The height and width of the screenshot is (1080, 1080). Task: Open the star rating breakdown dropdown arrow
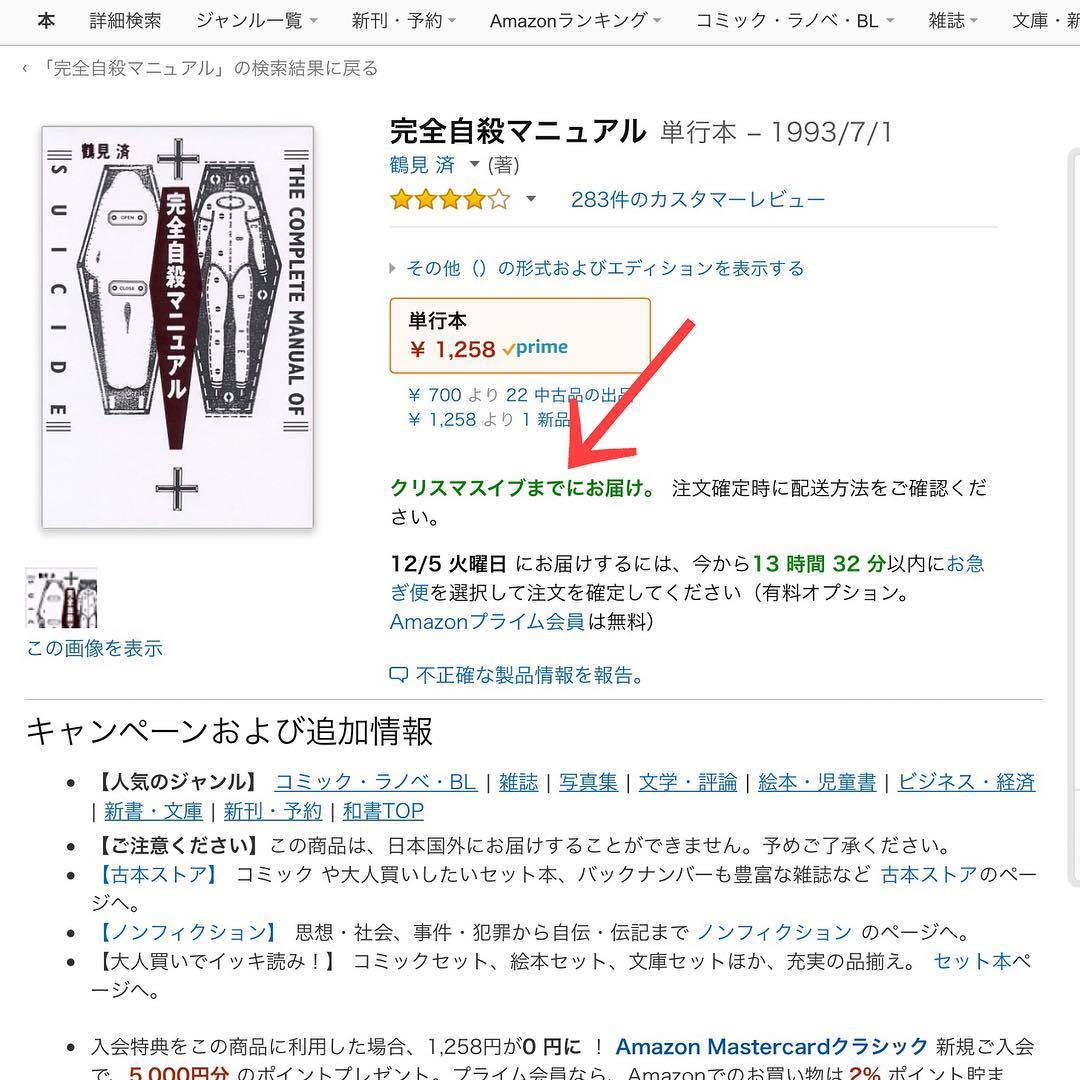[x=530, y=199]
